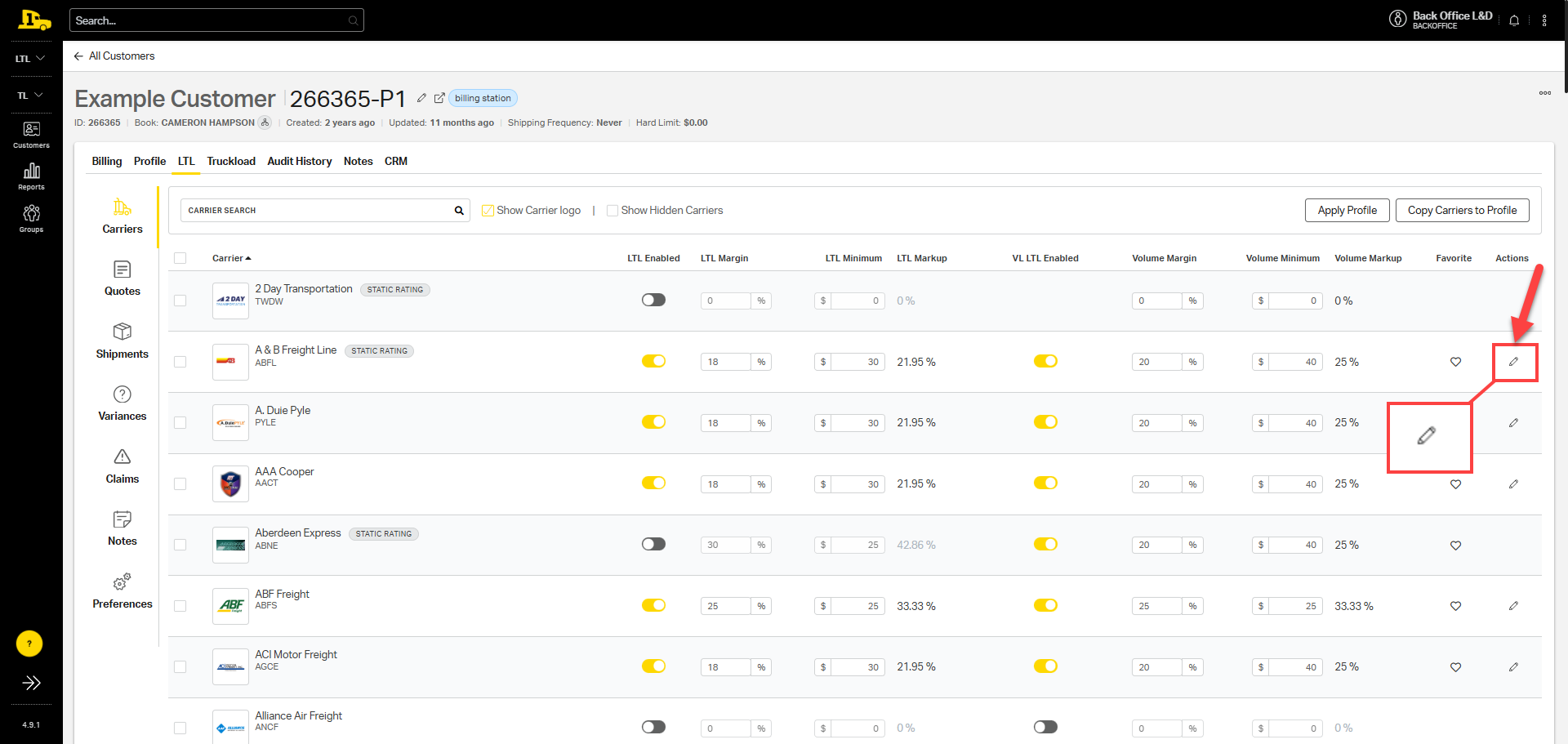Viewport: 1568px width, 744px height.
Task: Click the Apply Profile button
Action: [x=1347, y=210]
